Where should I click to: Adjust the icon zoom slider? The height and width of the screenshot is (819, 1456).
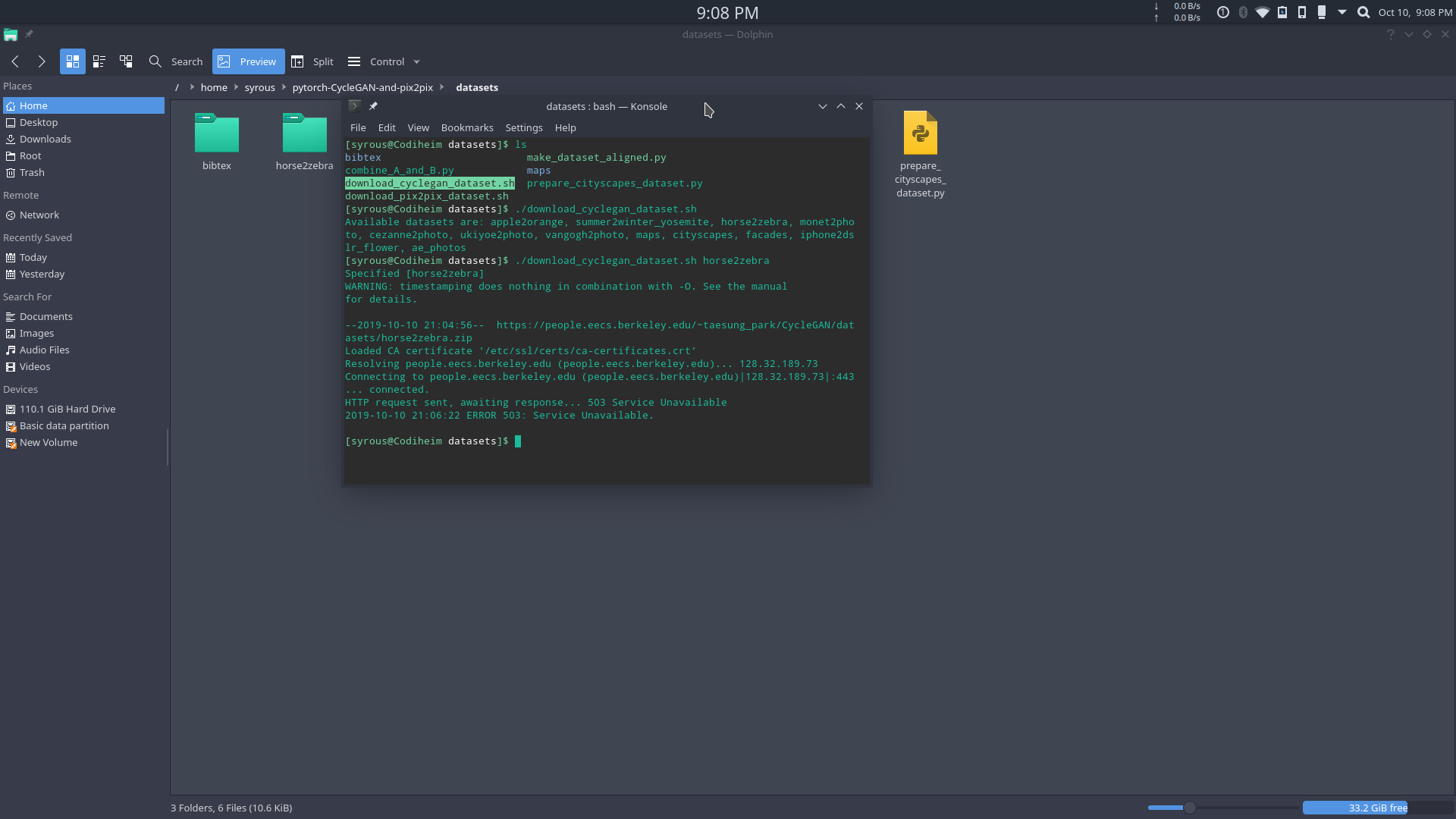[1190, 808]
